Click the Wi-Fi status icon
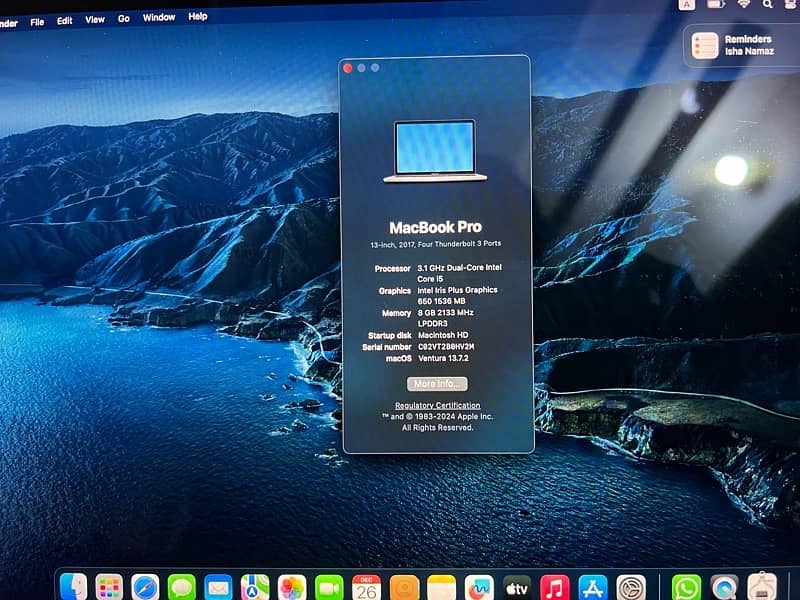 743,5
